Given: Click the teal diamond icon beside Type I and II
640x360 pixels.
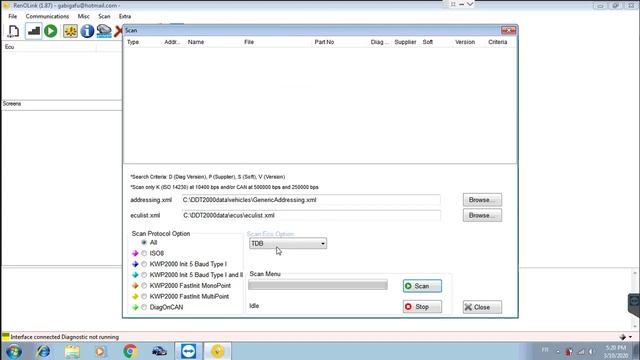Looking at the screenshot, I should 135,275.
